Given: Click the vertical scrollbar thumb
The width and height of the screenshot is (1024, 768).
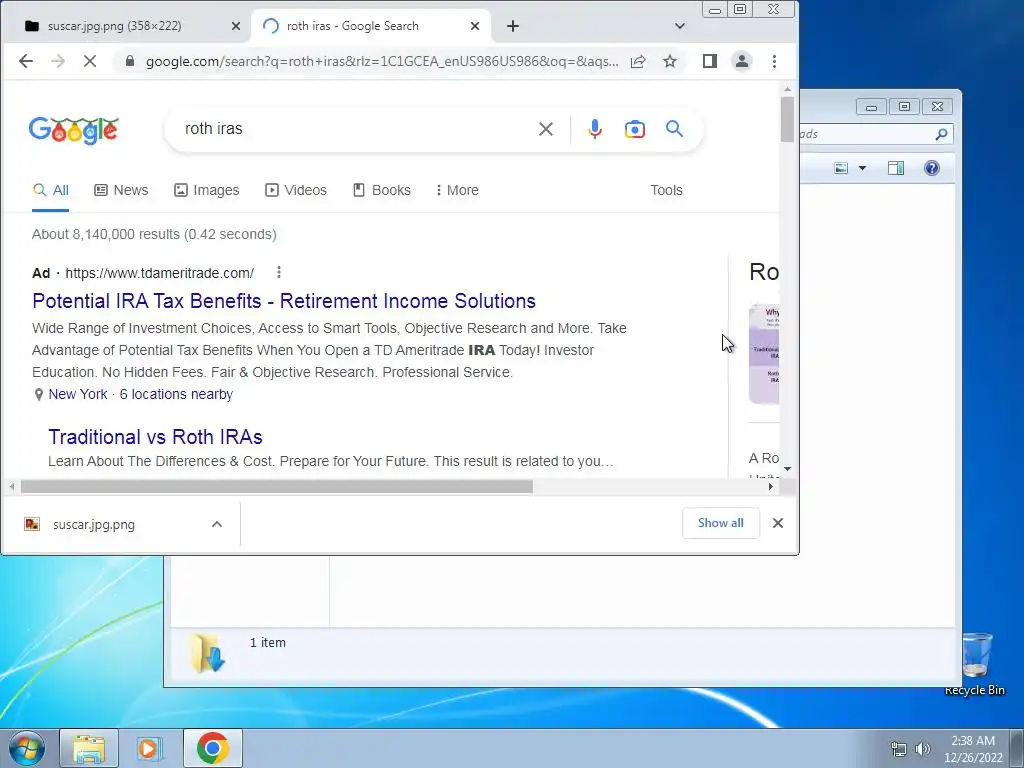Looking at the screenshot, I should pos(787,119).
